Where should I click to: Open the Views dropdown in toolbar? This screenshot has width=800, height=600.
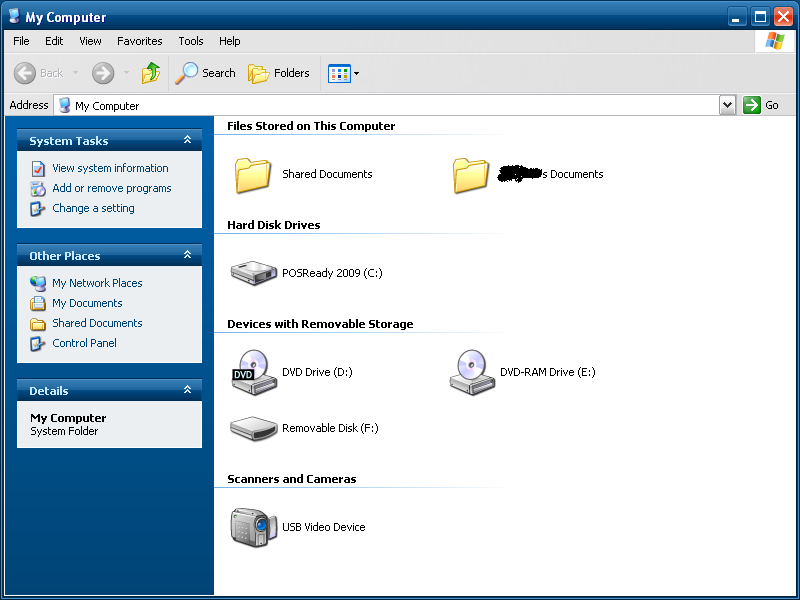click(343, 73)
